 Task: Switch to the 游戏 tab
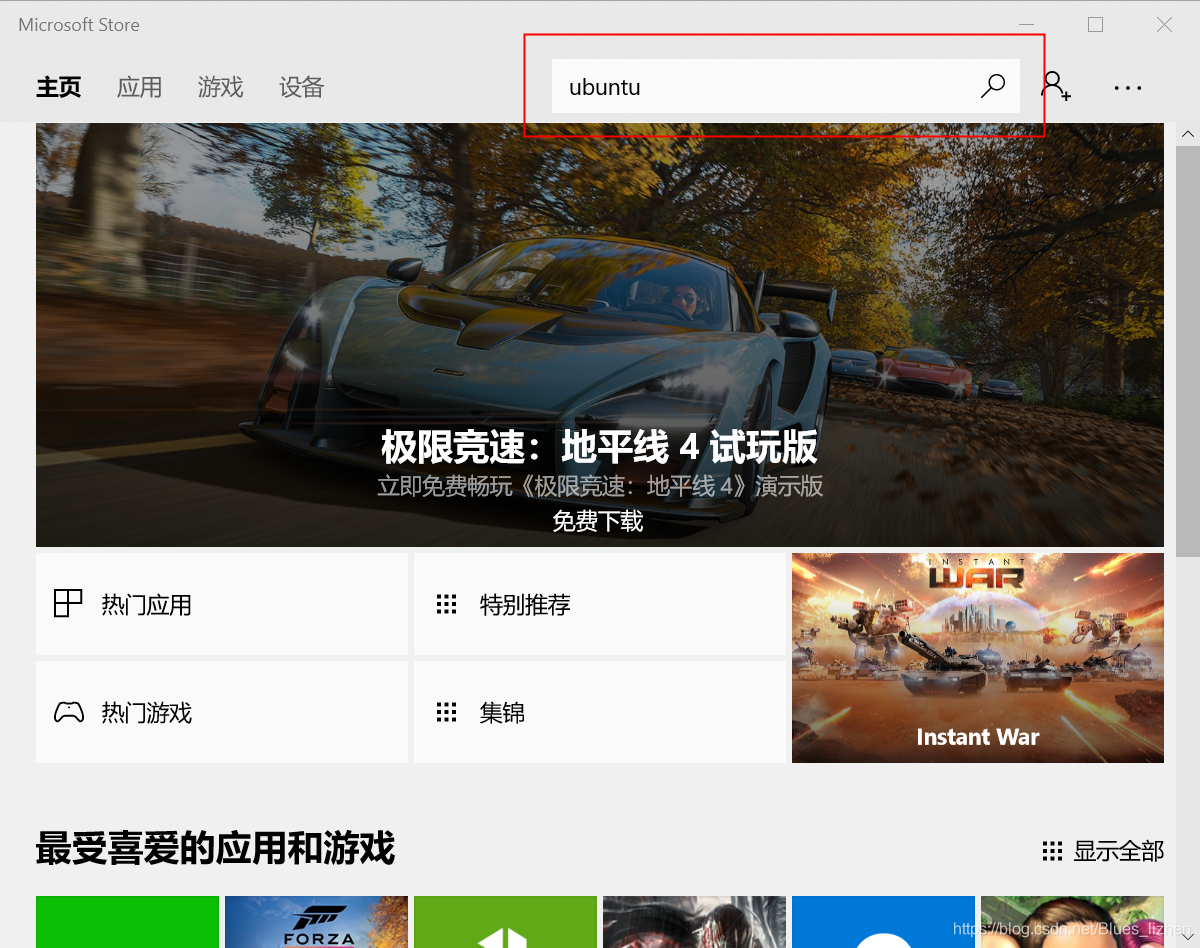(x=220, y=87)
